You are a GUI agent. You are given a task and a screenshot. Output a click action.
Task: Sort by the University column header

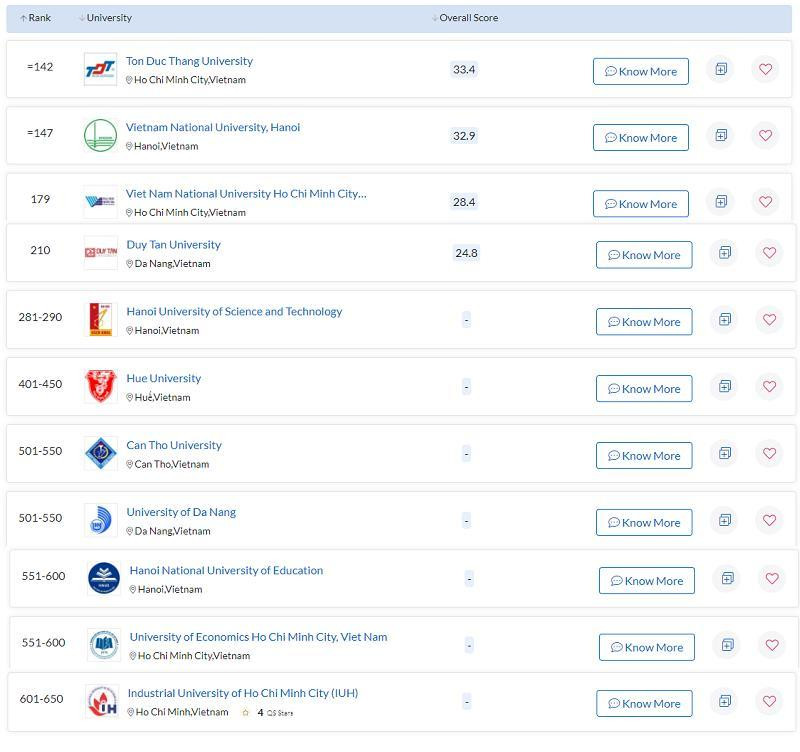click(x=106, y=18)
